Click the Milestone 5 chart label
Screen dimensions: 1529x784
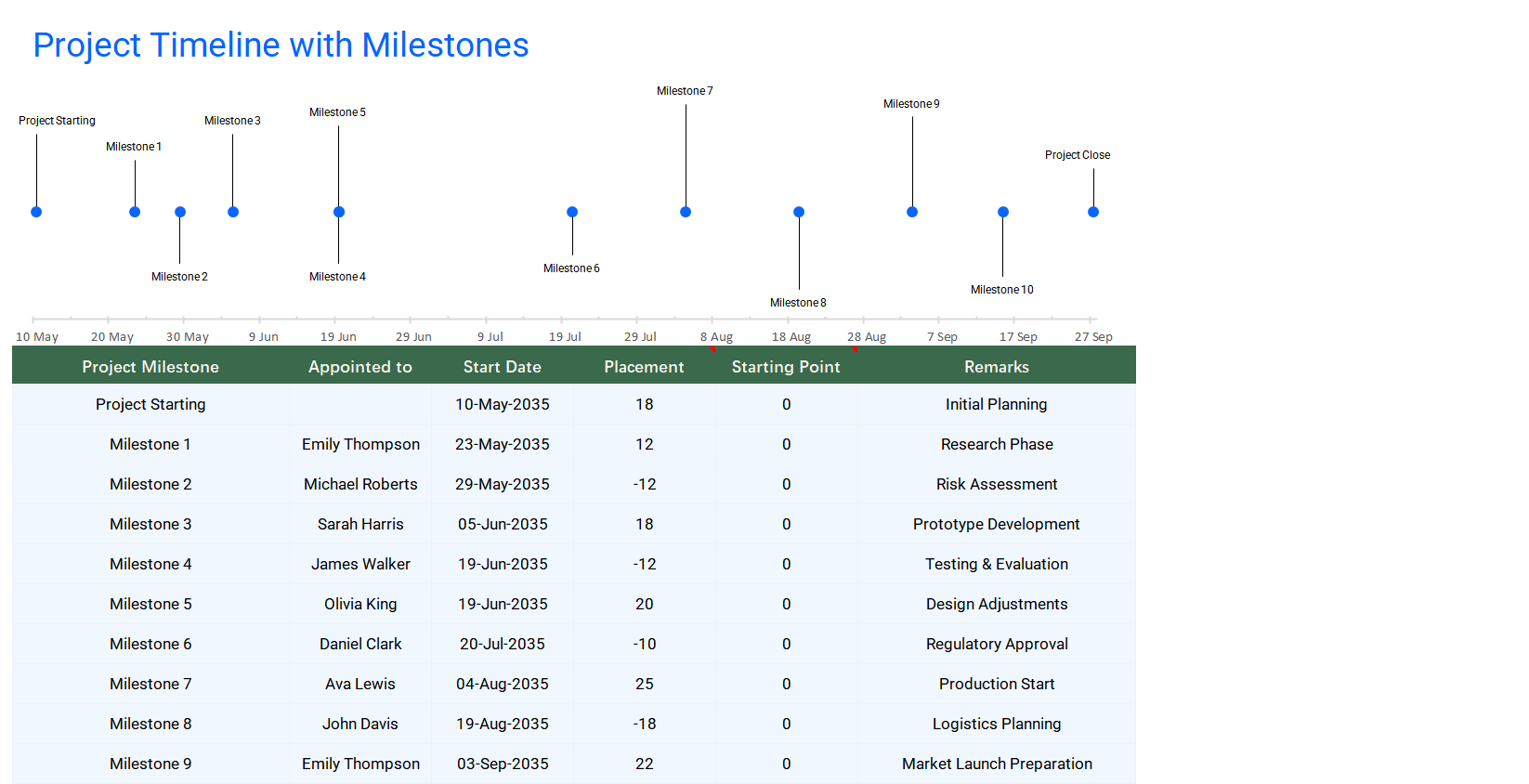click(337, 112)
